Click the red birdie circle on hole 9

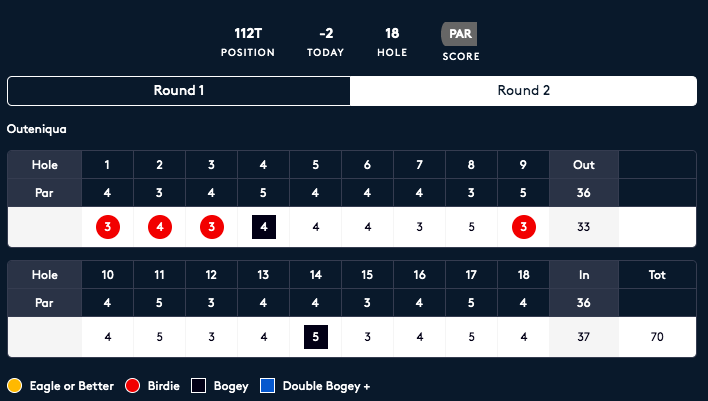(524, 227)
